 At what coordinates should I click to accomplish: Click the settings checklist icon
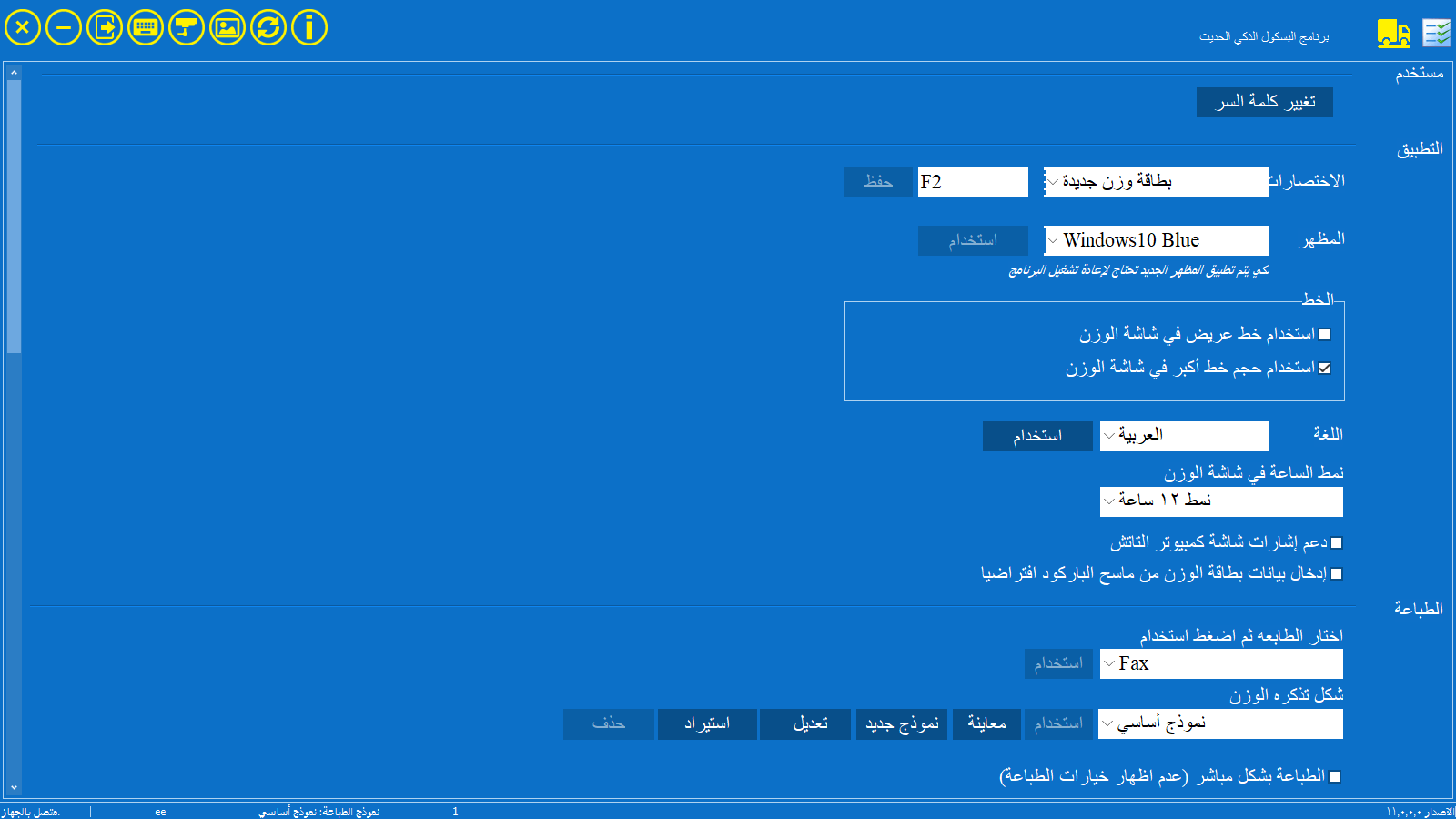pyautogui.click(x=1437, y=34)
